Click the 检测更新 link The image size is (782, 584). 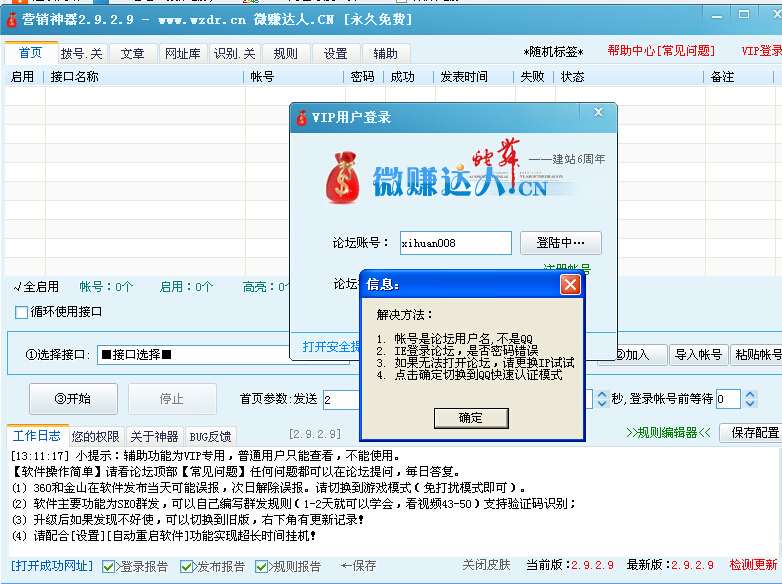pyautogui.click(x=753, y=565)
